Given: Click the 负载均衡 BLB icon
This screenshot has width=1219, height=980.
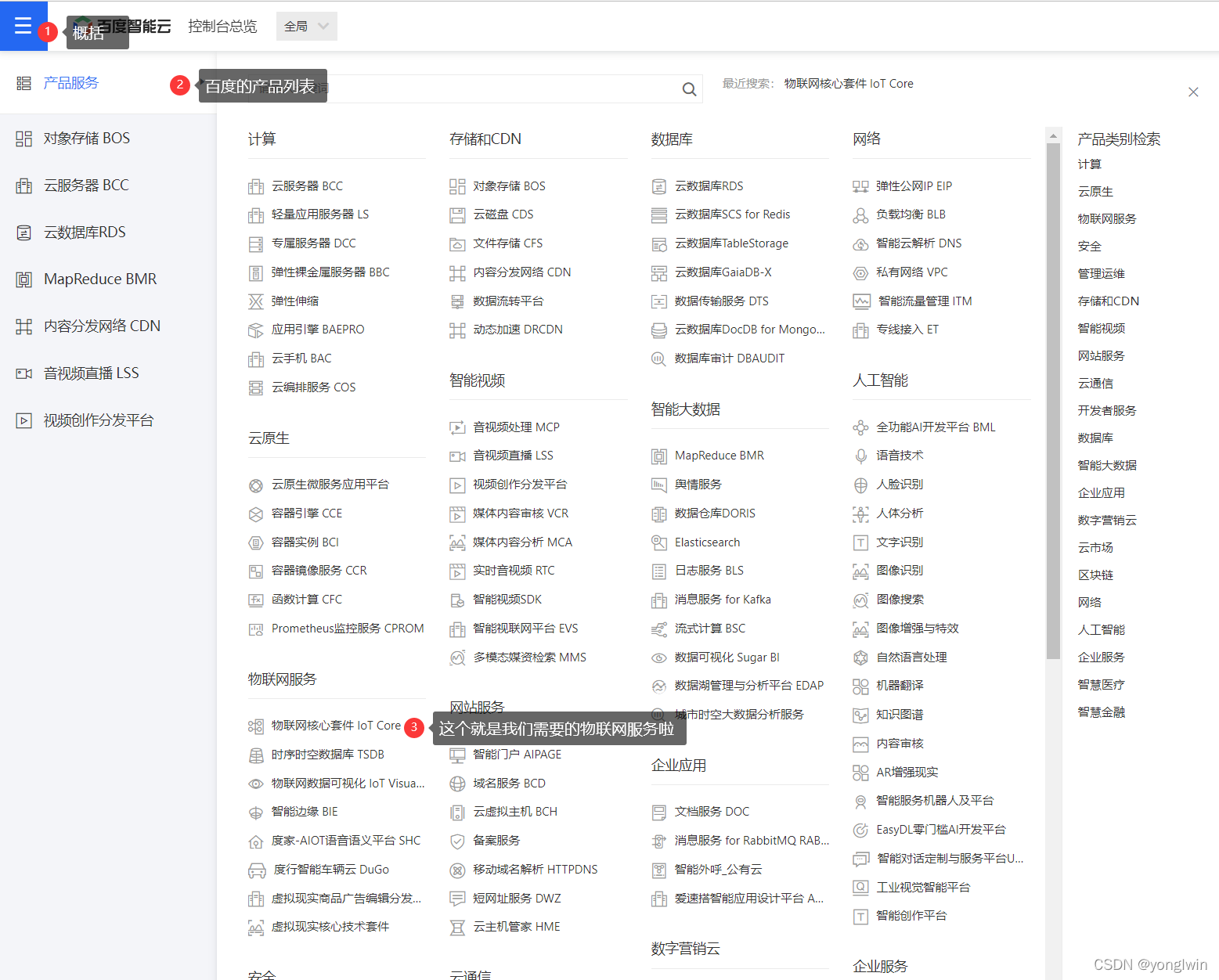Looking at the screenshot, I should 860,215.
